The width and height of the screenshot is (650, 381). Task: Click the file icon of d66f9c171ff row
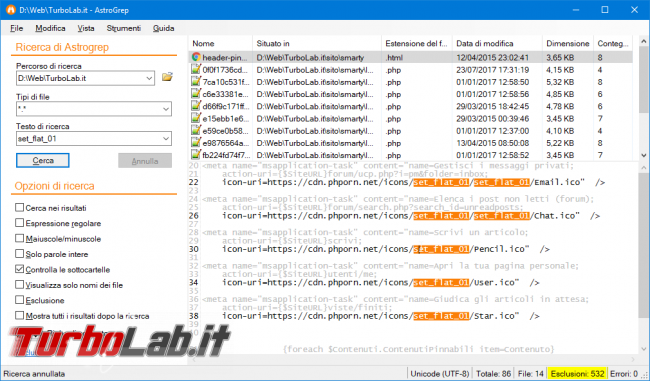[196, 106]
